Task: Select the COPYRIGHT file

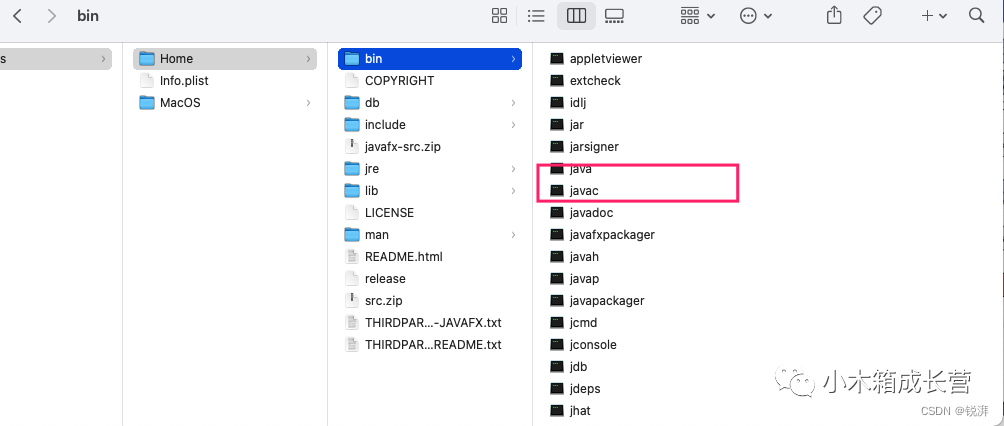Action: pos(430,81)
